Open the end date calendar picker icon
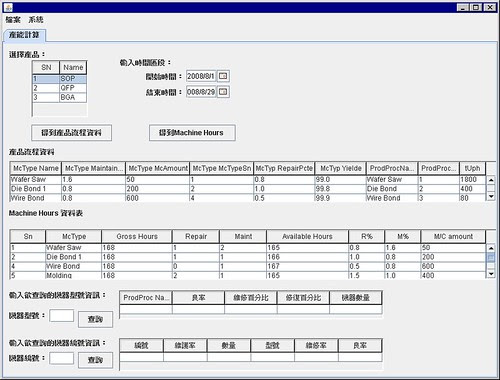The height and width of the screenshot is (380, 500). (x=223, y=92)
